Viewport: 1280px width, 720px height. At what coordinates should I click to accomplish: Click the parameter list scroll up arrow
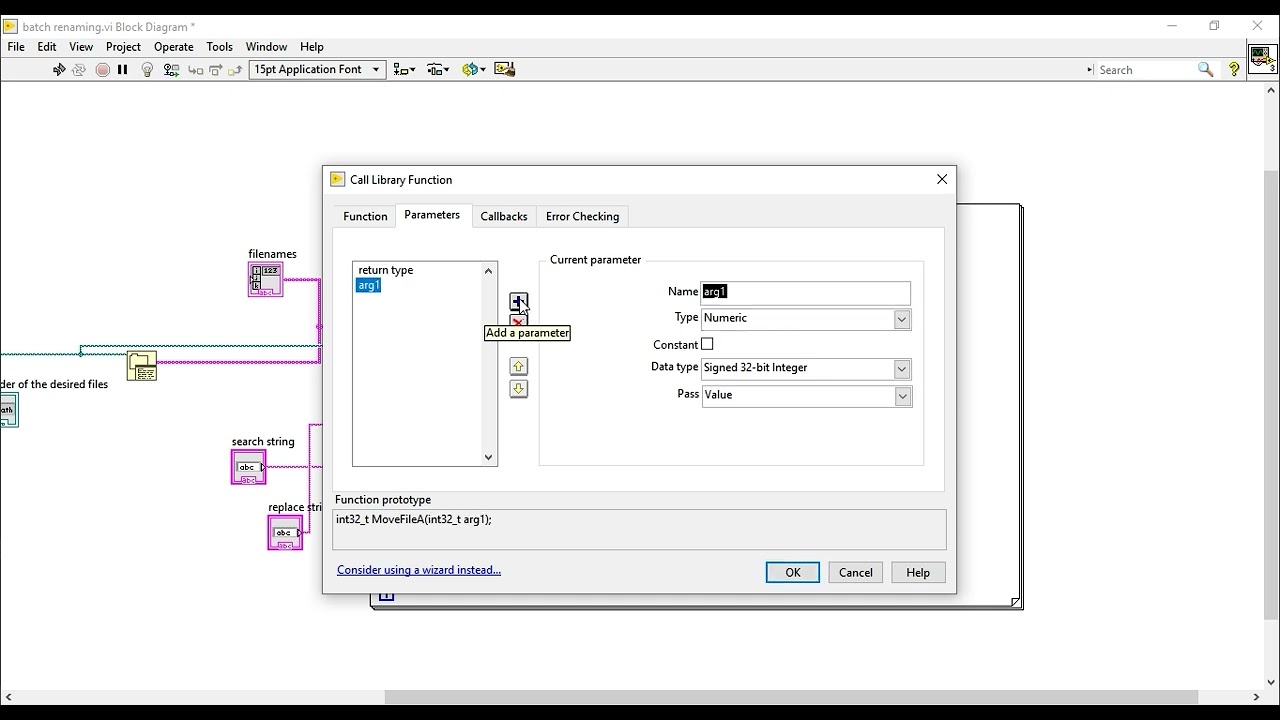[489, 271]
